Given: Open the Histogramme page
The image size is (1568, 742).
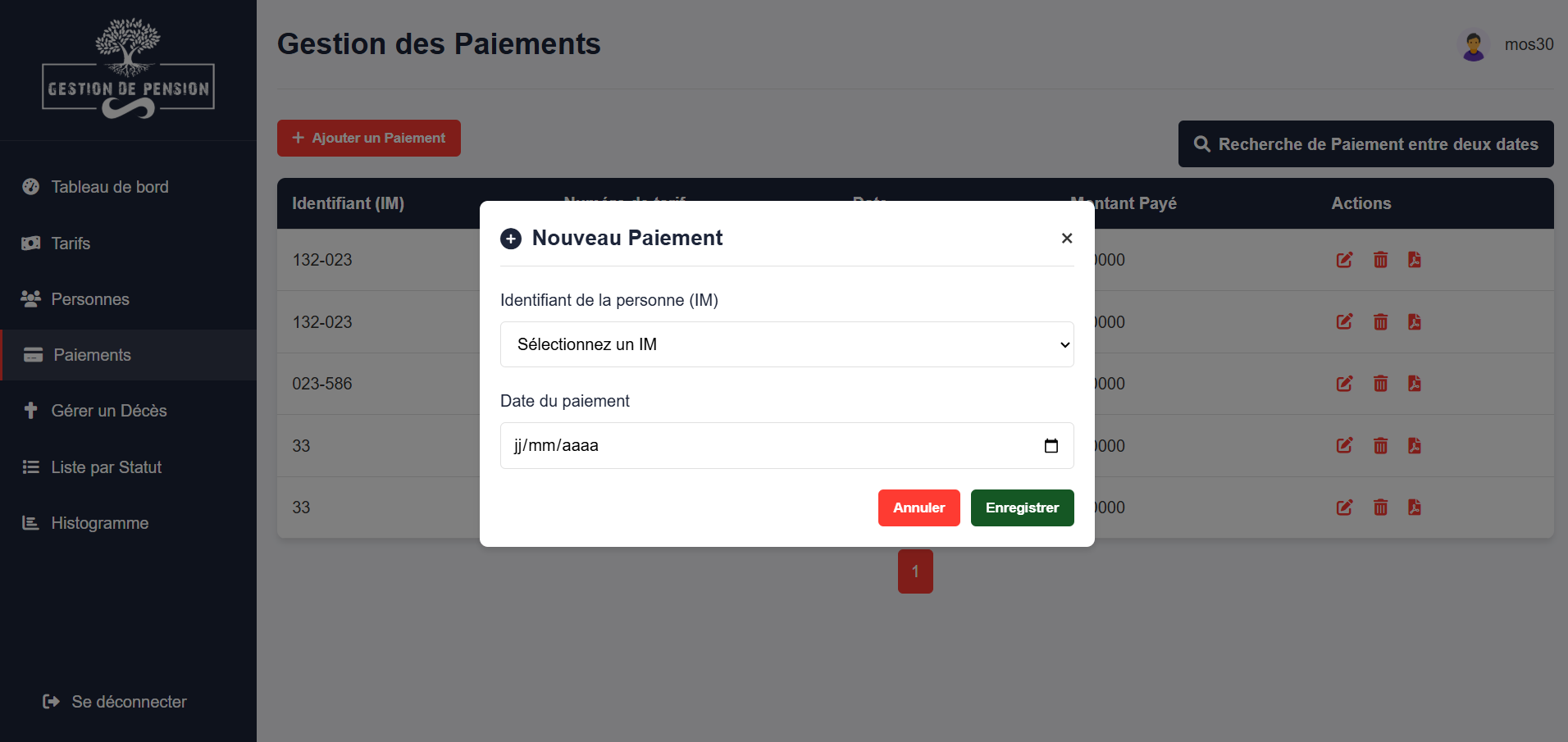Looking at the screenshot, I should coord(99,523).
